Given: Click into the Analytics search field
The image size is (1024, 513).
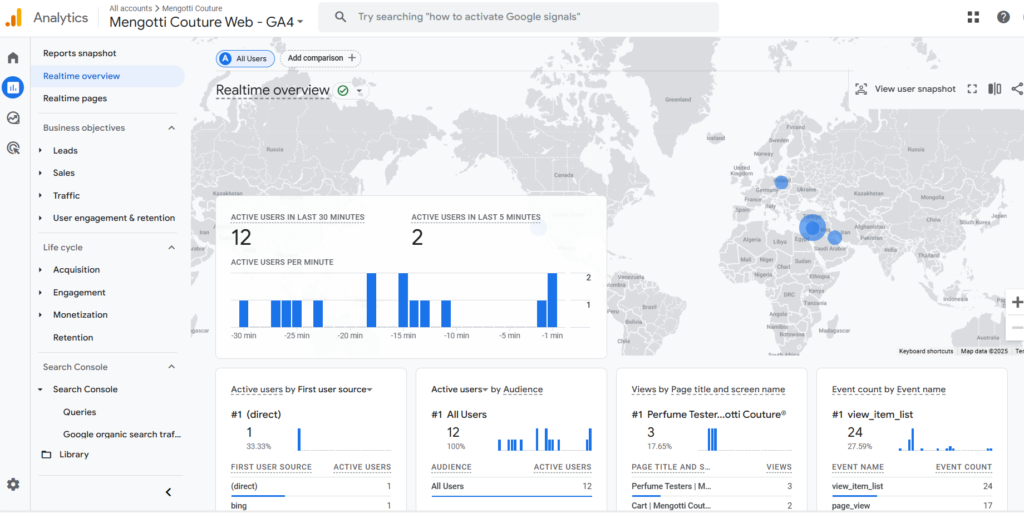Looking at the screenshot, I should [x=519, y=17].
